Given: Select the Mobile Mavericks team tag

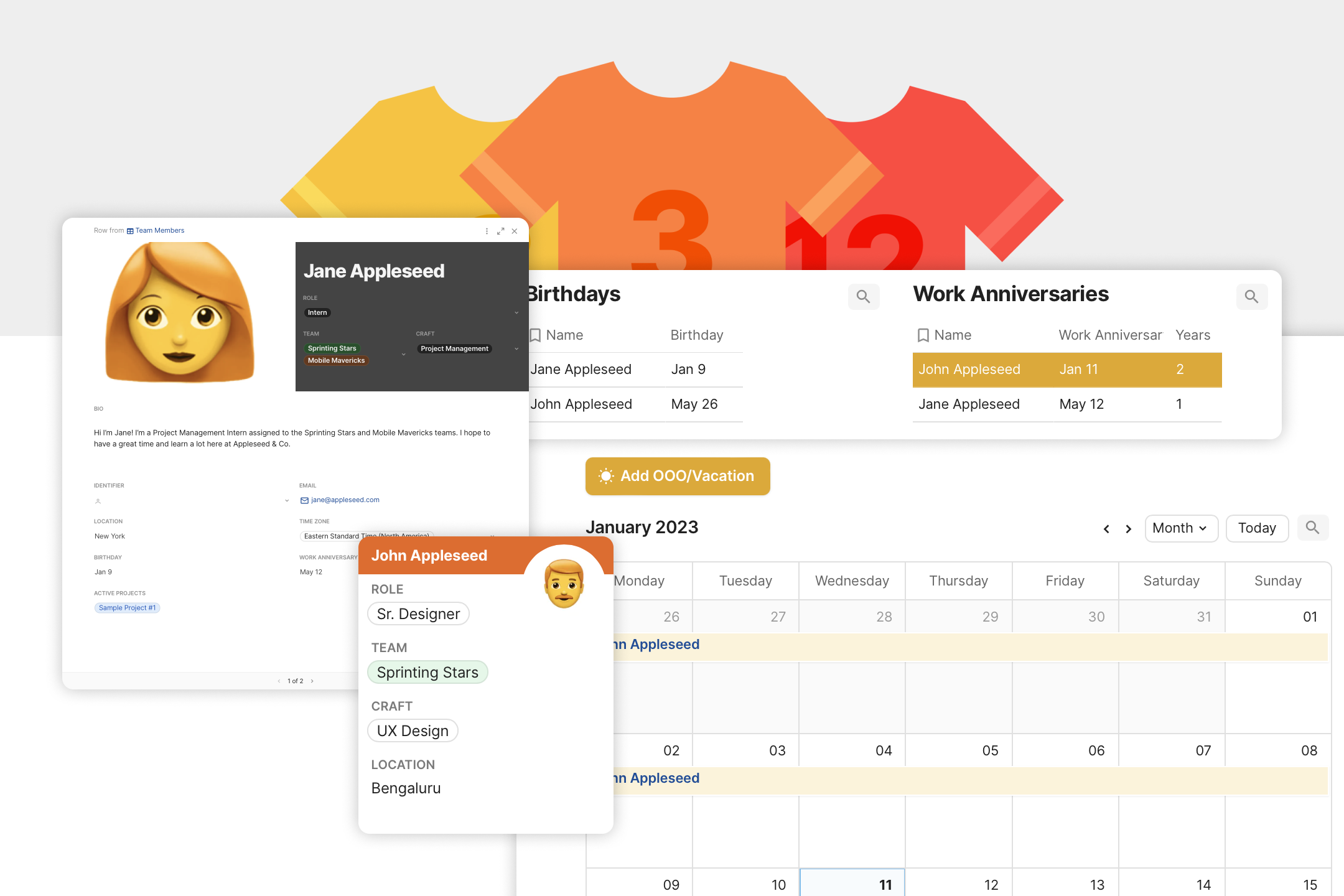Looking at the screenshot, I should 337,360.
